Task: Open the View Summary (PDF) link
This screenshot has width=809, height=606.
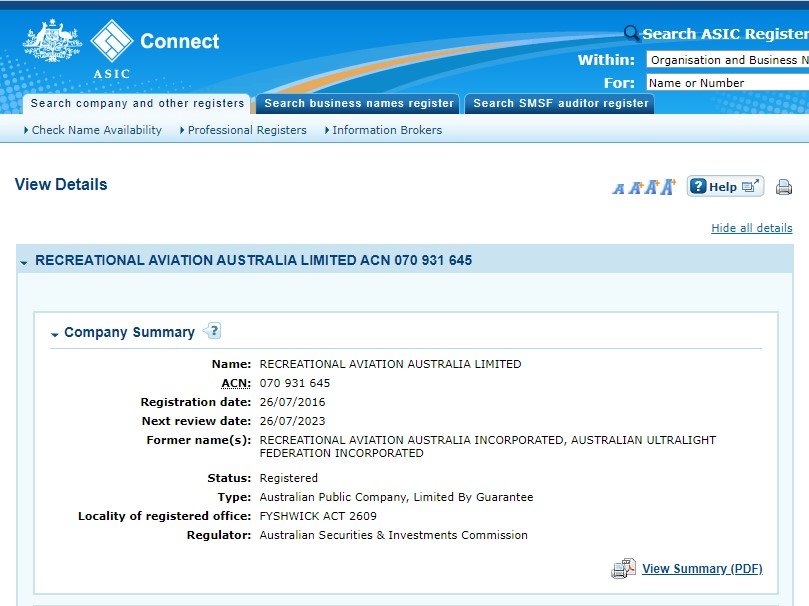Action: (x=702, y=568)
